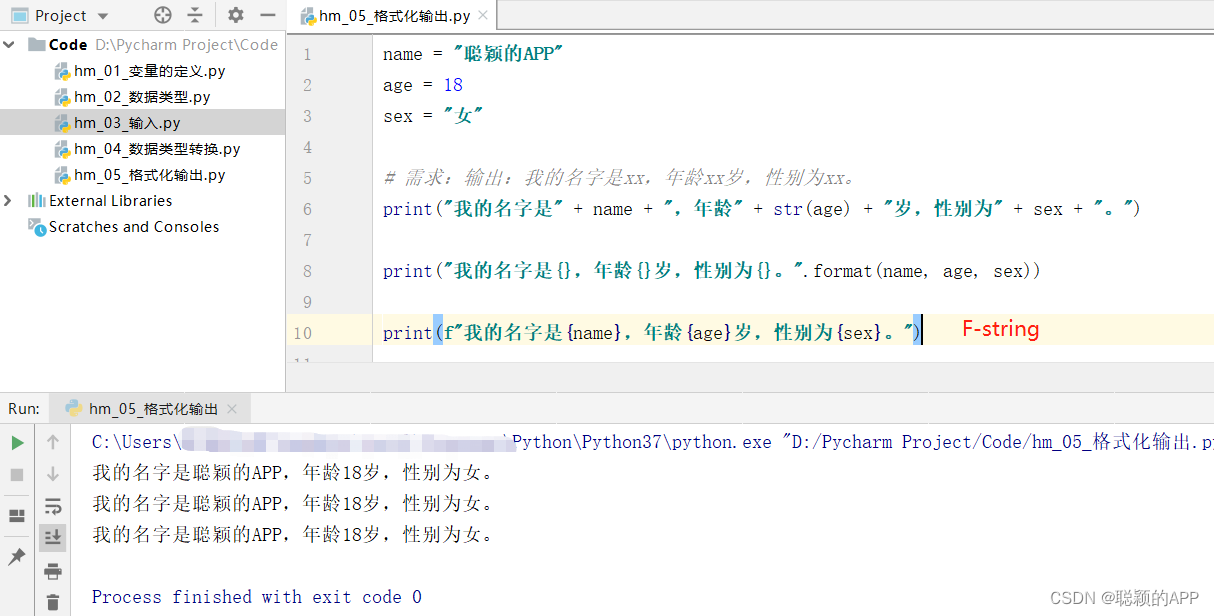Viewport: 1214px width, 616px height.
Task: Hide the Project panel with minus icon
Action: tap(267, 15)
